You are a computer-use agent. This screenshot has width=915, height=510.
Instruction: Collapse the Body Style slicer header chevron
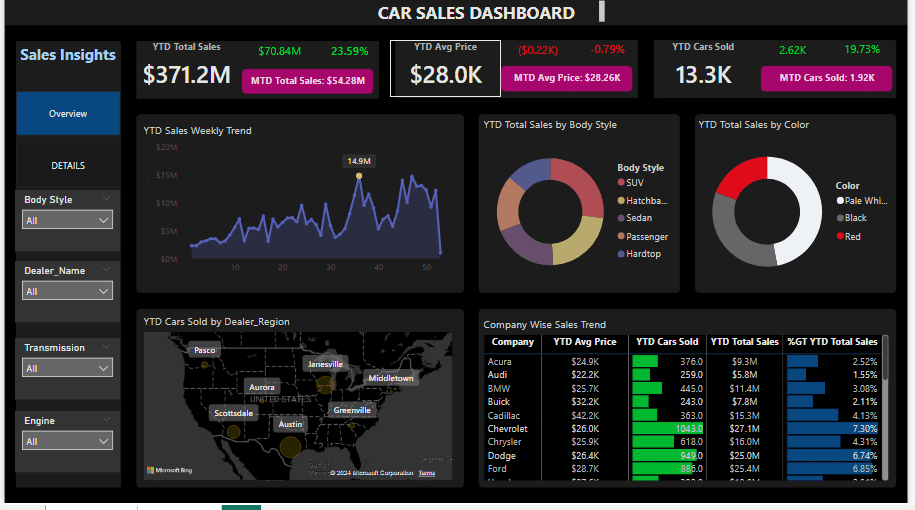106,199
